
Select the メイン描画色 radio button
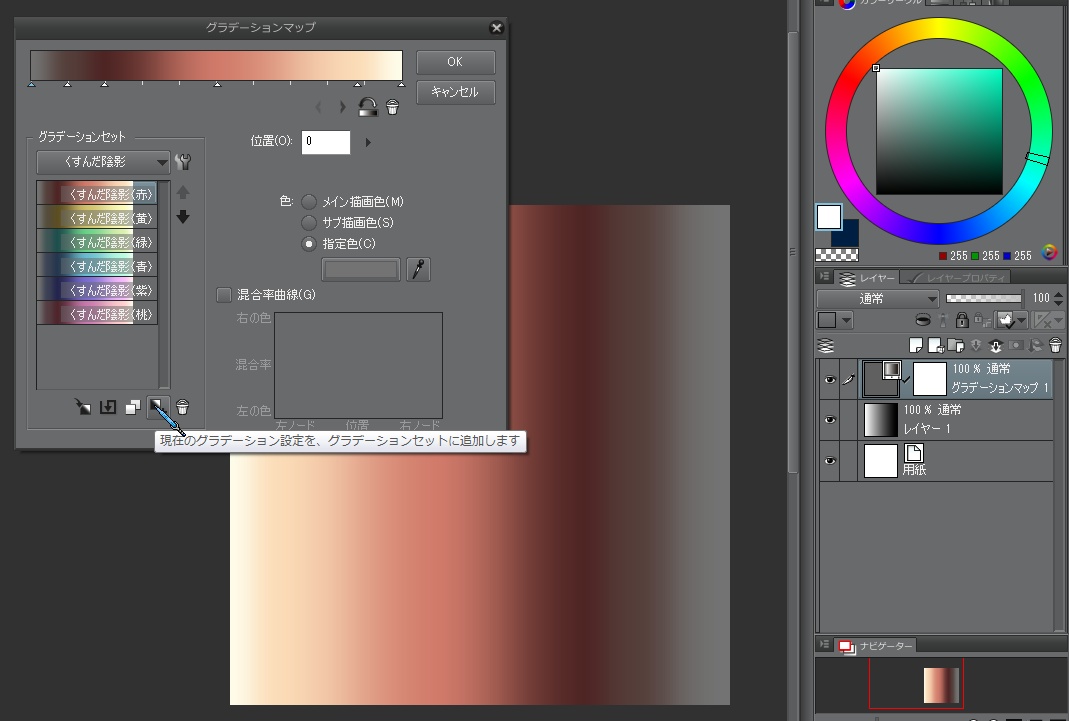click(x=309, y=202)
